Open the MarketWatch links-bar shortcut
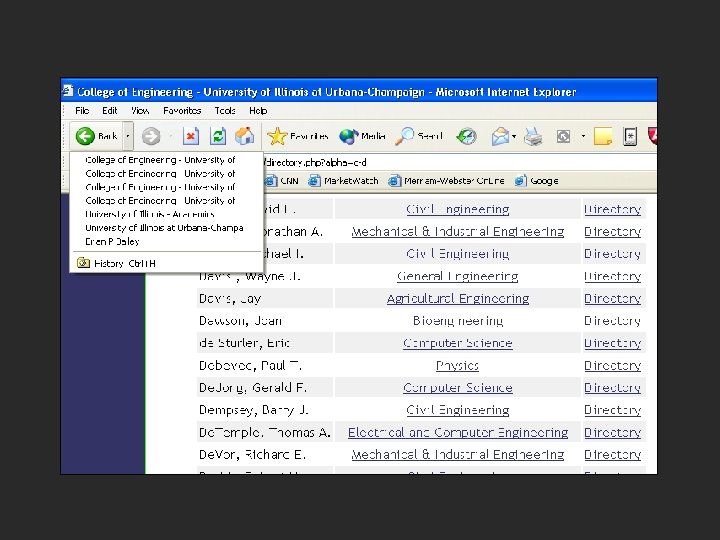The width and height of the screenshot is (720, 540). coord(343,181)
